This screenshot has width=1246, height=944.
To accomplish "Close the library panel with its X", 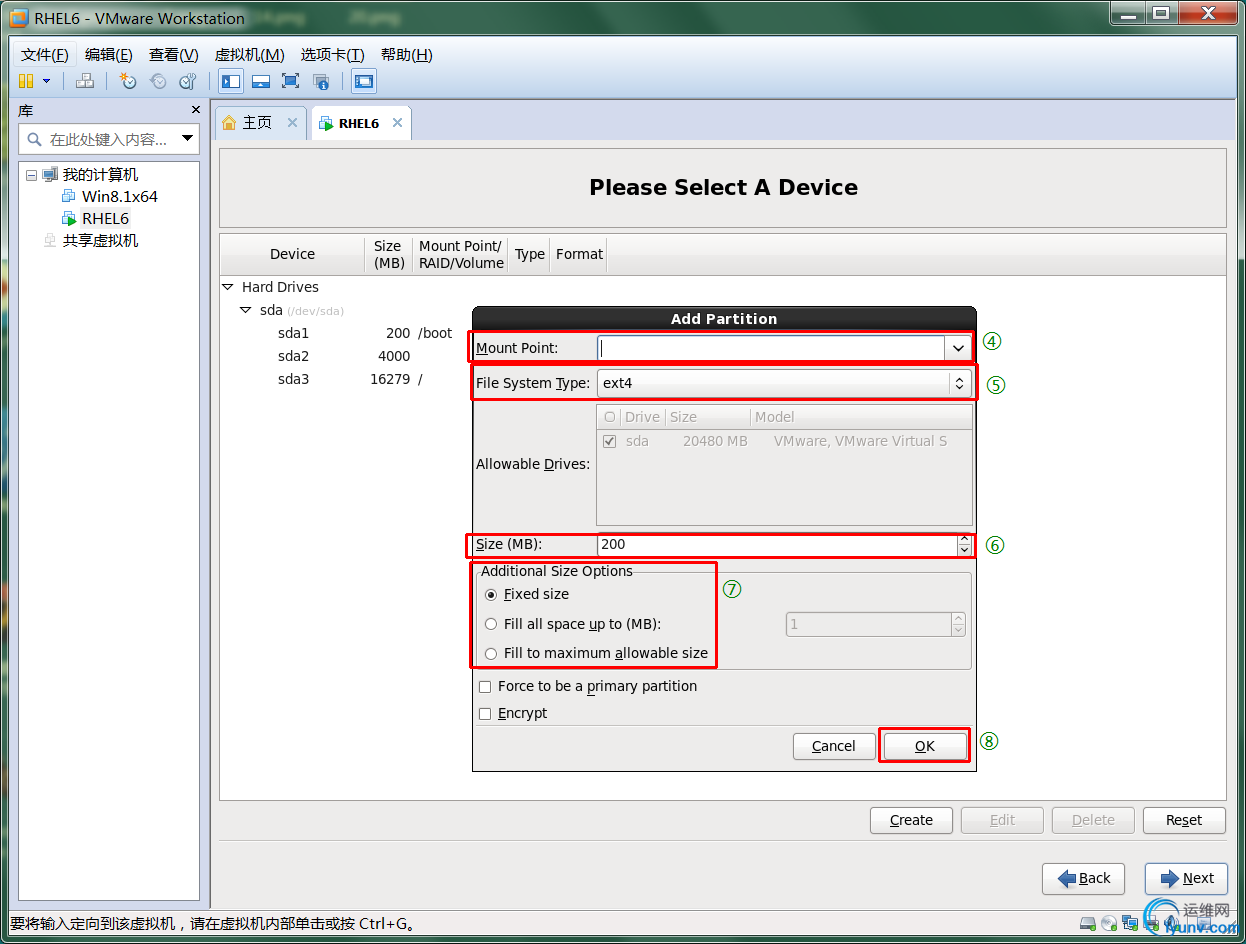I will [196, 110].
